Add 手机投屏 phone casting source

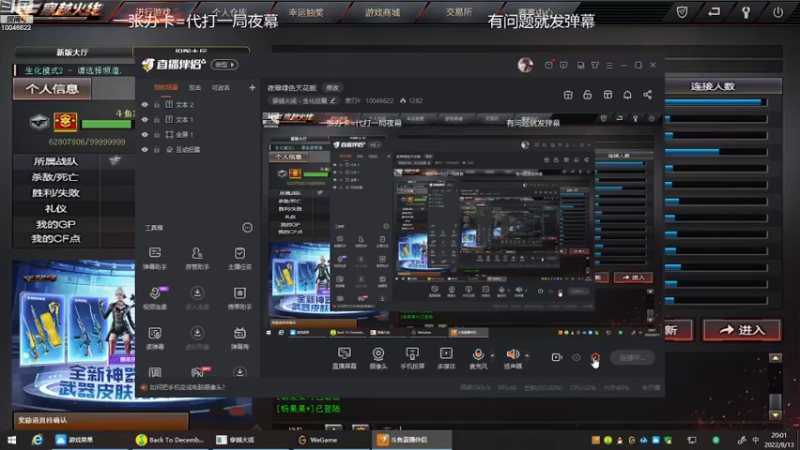coord(412,358)
